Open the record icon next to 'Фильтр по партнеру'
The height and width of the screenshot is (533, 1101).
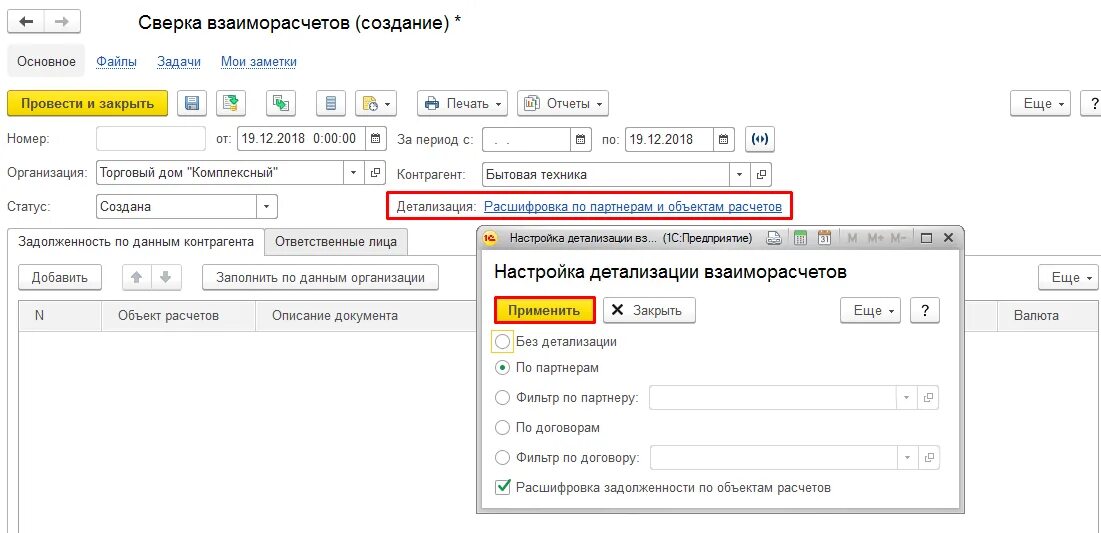[x=928, y=397]
